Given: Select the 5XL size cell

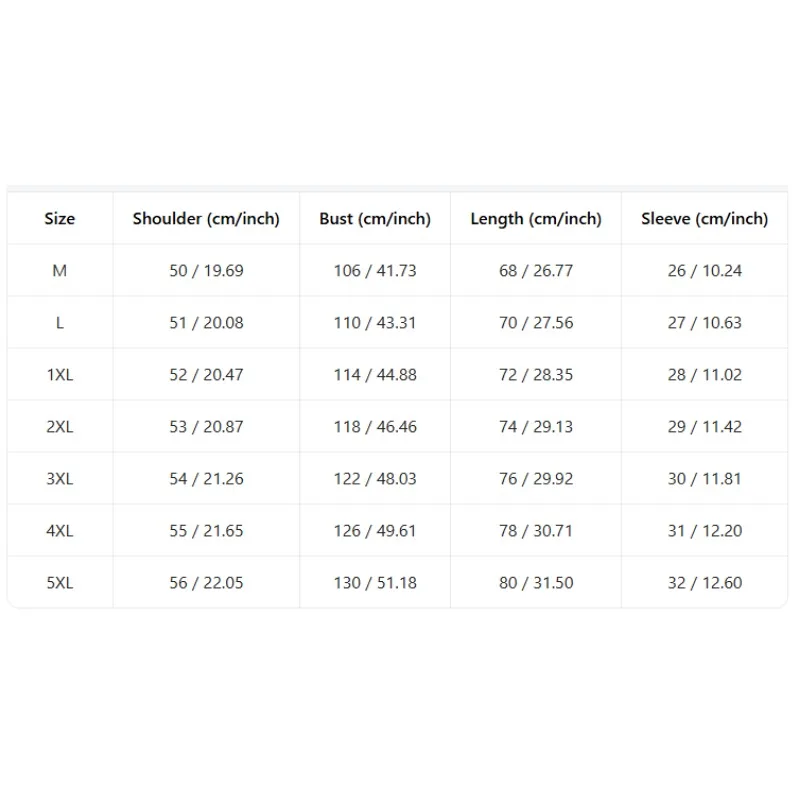Looking at the screenshot, I should pyautogui.click(x=60, y=583).
